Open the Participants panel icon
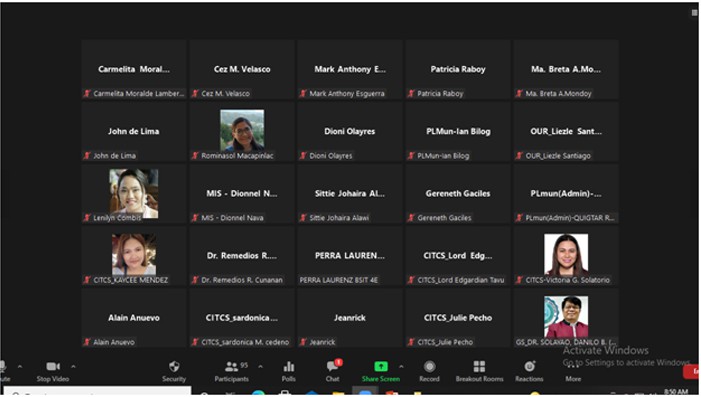 click(x=232, y=367)
